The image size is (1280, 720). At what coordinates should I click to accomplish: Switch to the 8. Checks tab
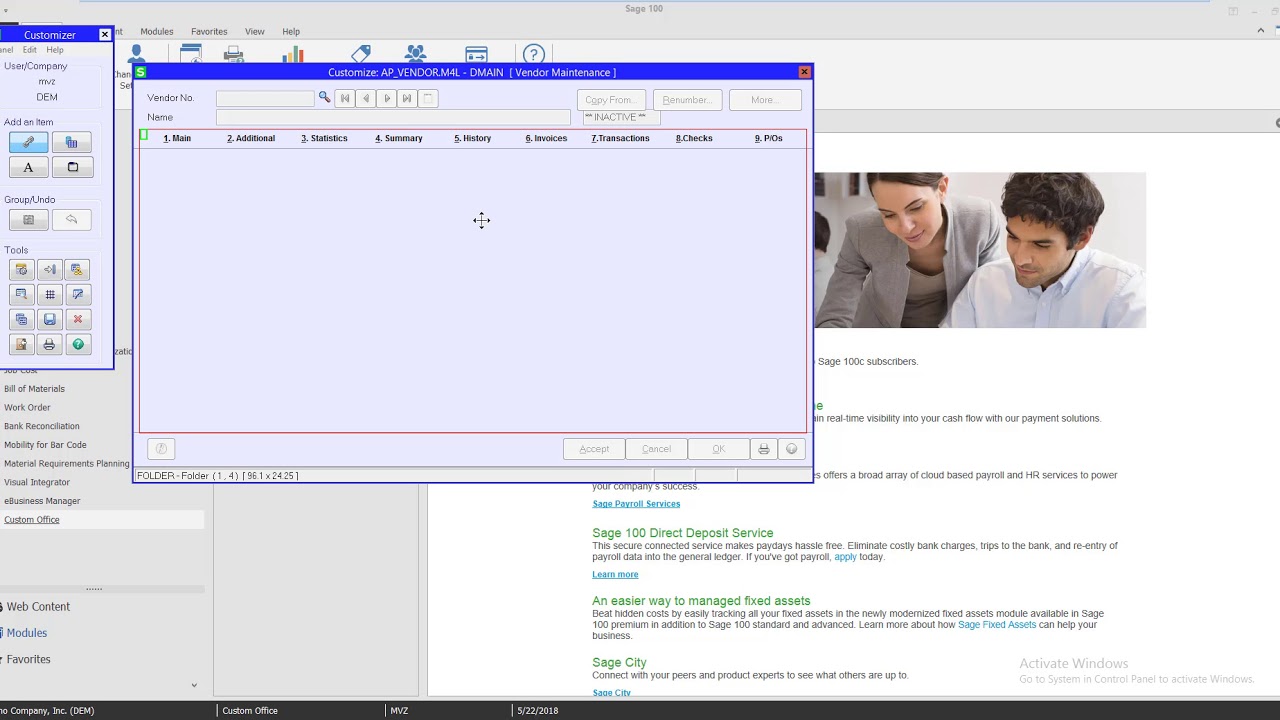(694, 138)
